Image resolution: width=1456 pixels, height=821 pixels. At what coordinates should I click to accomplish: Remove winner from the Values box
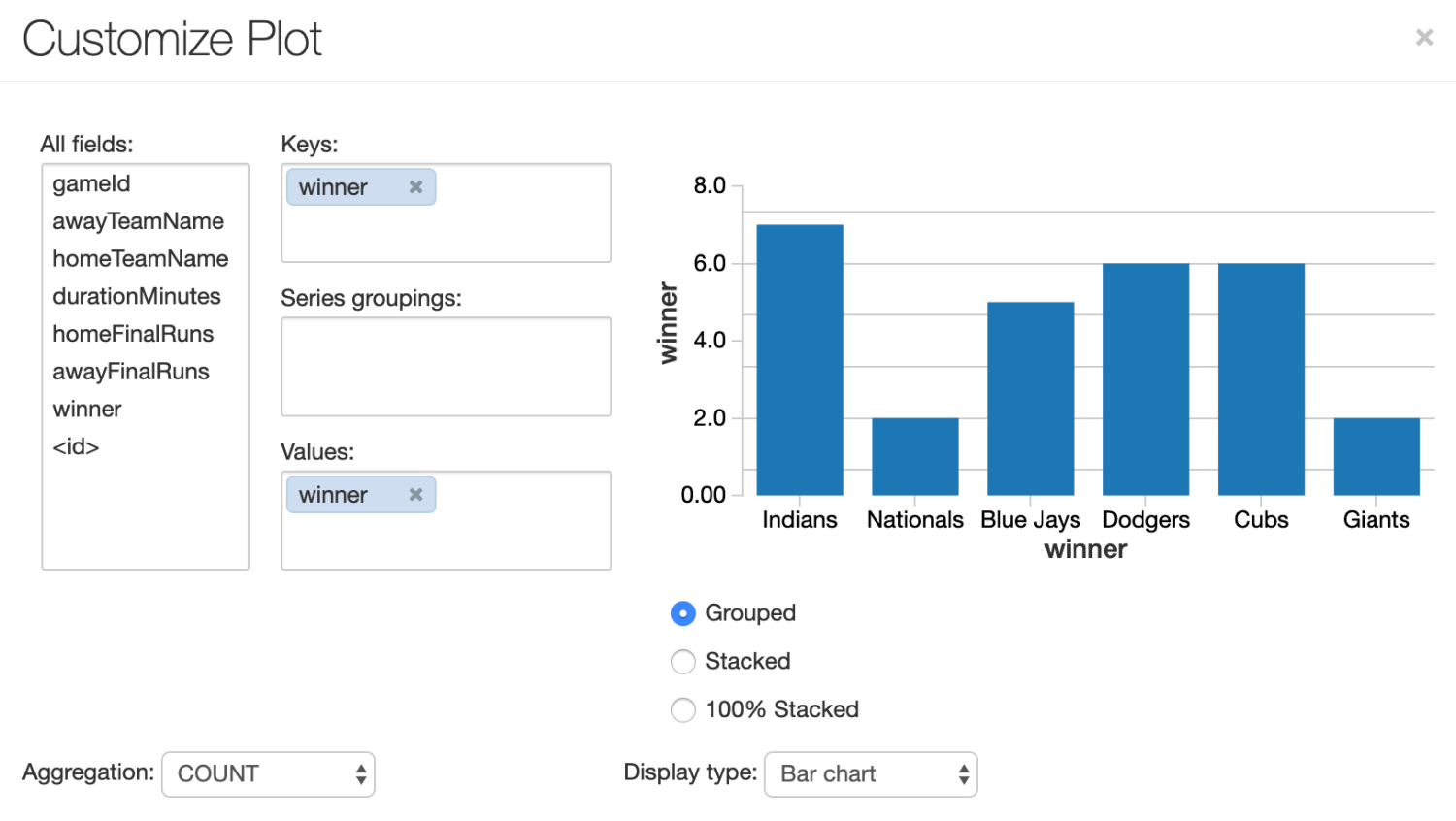pos(415,495)
